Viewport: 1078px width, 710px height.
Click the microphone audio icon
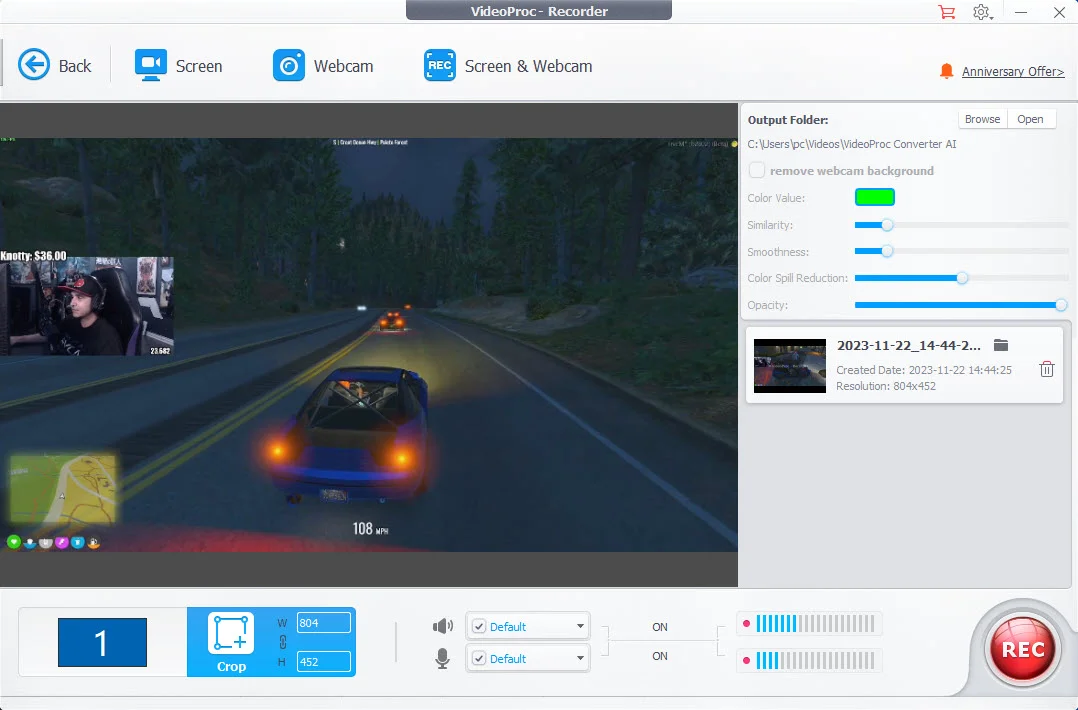441,658
